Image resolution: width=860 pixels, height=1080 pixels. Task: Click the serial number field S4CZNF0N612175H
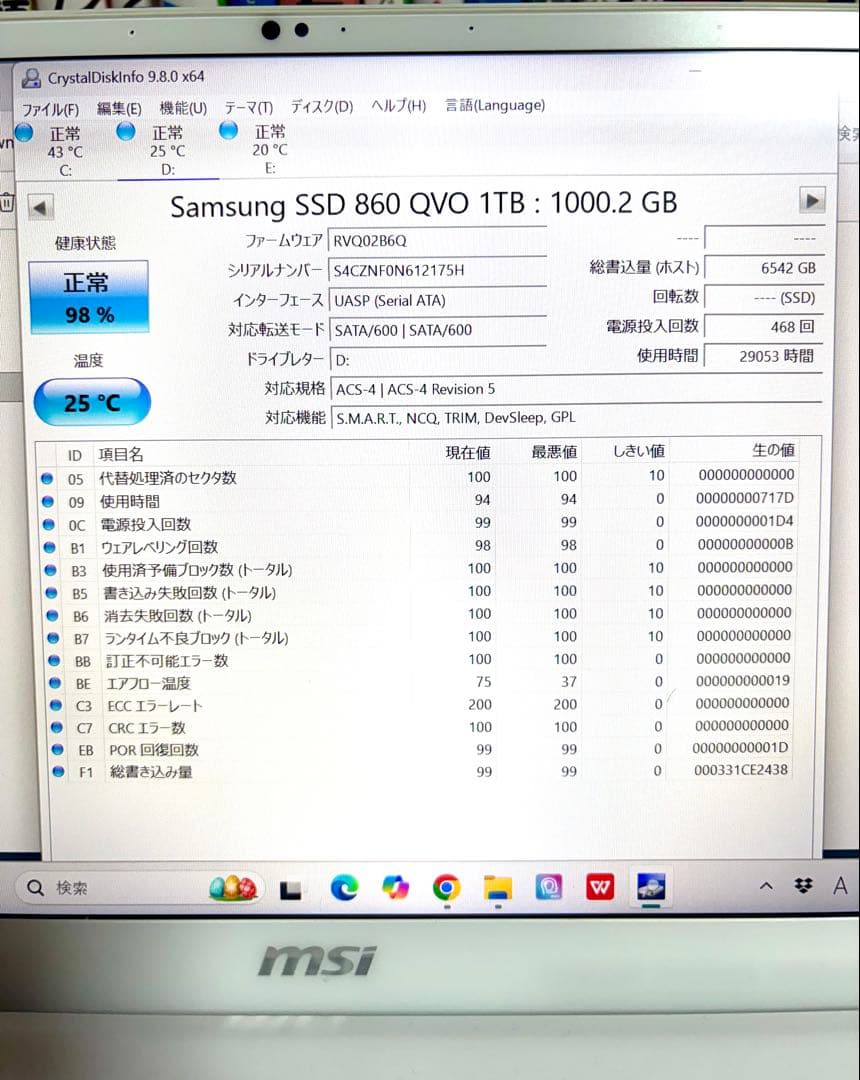(437, 271)
